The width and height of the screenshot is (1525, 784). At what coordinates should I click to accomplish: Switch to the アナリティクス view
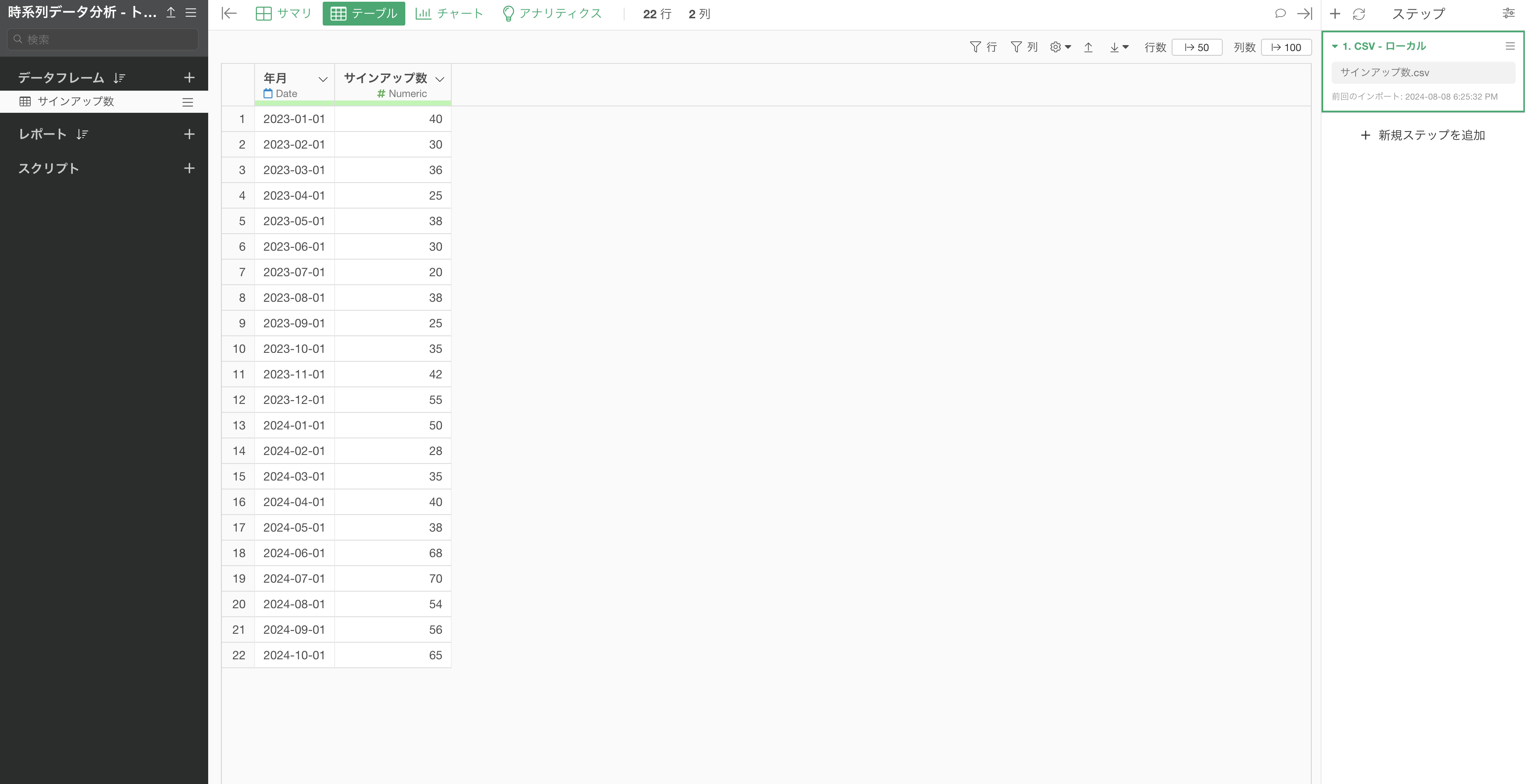552,14
